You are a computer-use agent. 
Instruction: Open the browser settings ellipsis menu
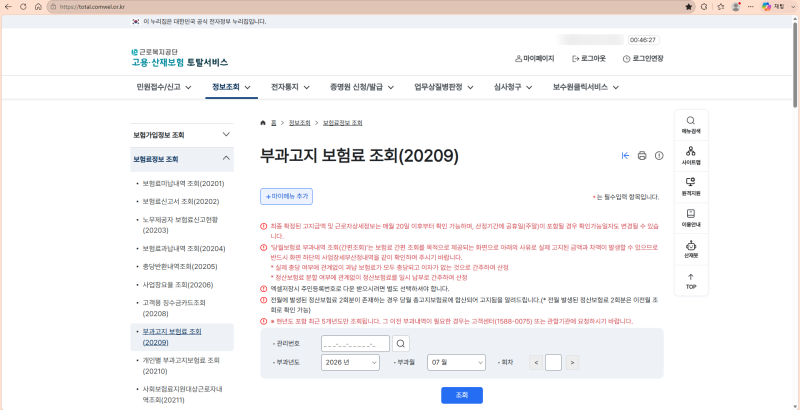tap(751, 7)
